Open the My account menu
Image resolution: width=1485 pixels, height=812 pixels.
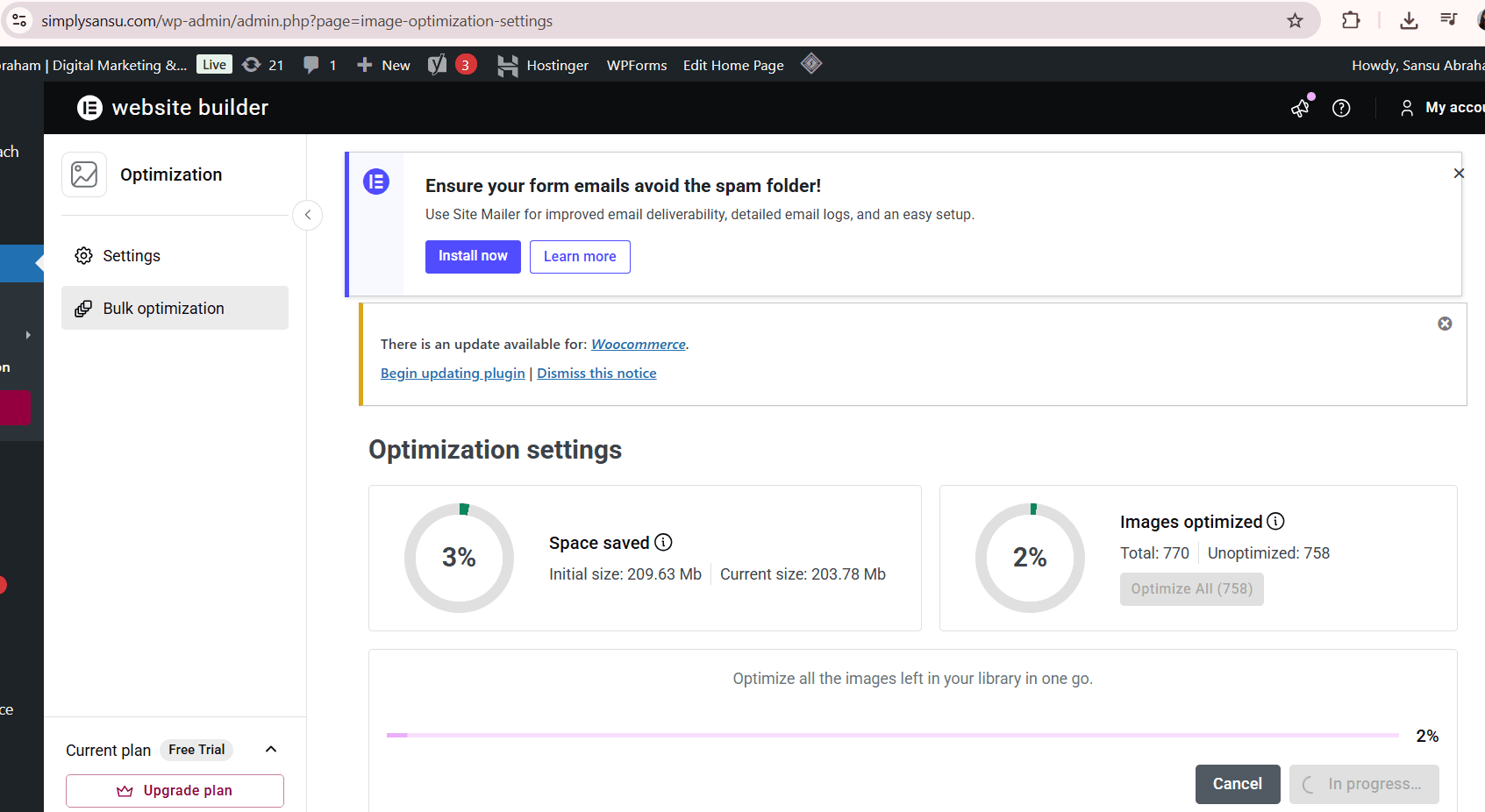click(1442, 107)
